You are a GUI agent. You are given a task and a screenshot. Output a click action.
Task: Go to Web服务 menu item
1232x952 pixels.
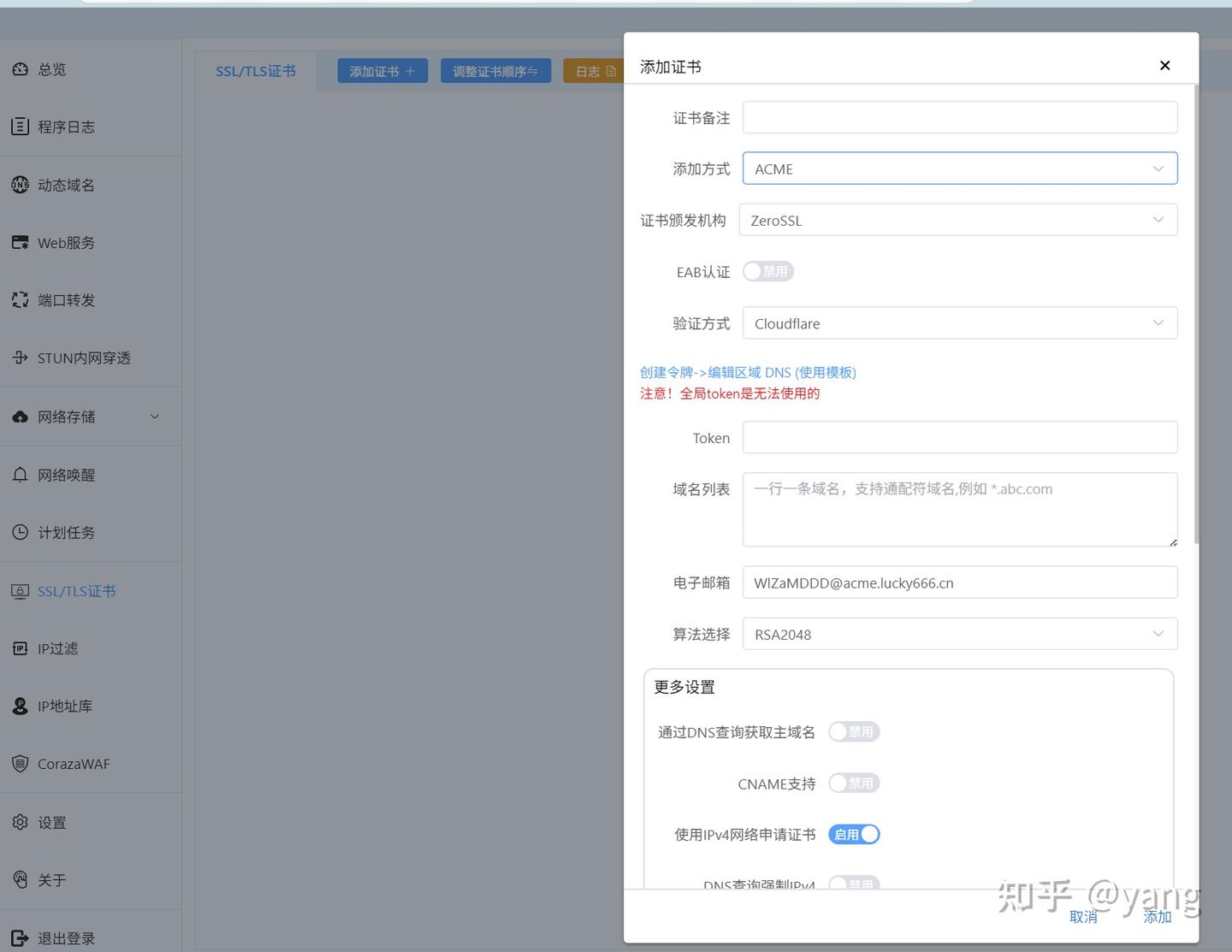click(91, 243)
